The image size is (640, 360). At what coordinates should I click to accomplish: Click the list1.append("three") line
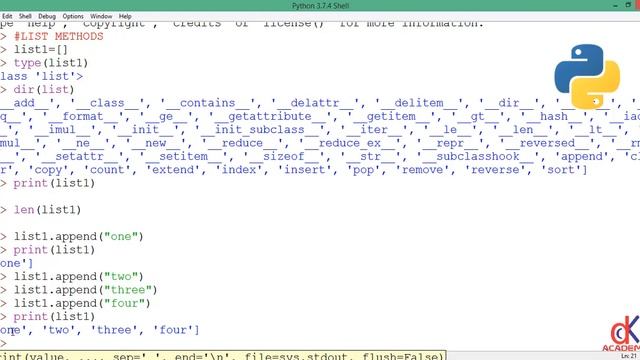(x=86, y=290)
